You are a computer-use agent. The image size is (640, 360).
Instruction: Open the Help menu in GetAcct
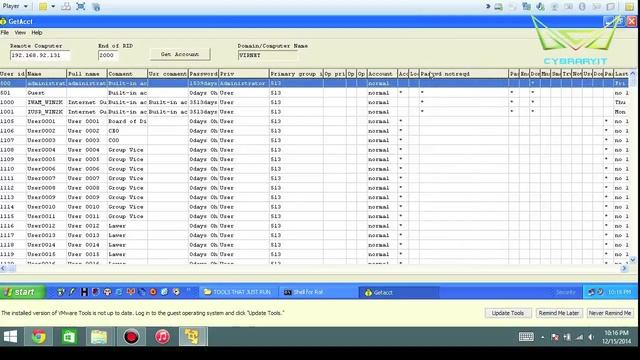pyautogui.click(x=37, y=33)
